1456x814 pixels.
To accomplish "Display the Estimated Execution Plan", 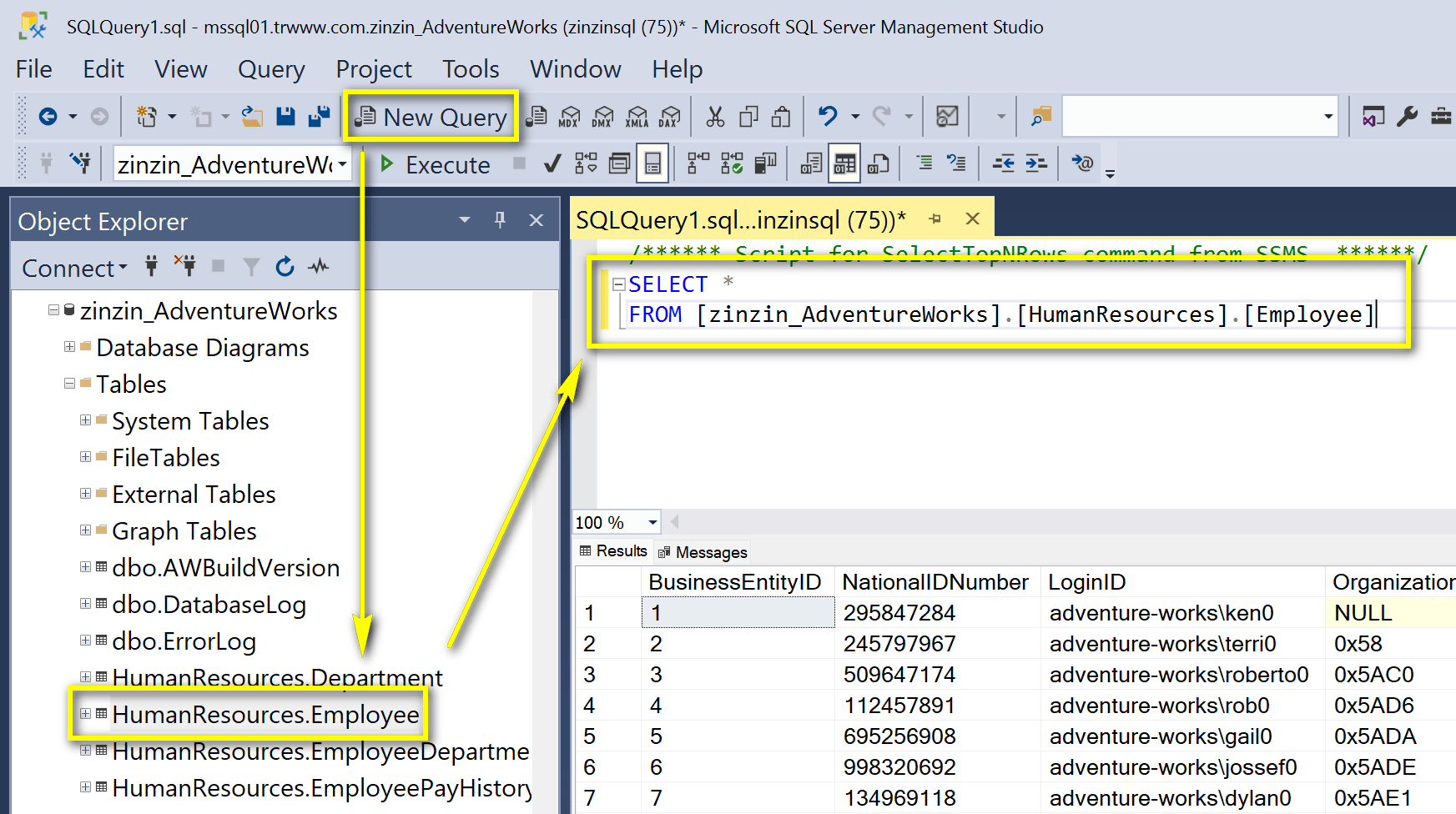I will [x=586, y=163].
